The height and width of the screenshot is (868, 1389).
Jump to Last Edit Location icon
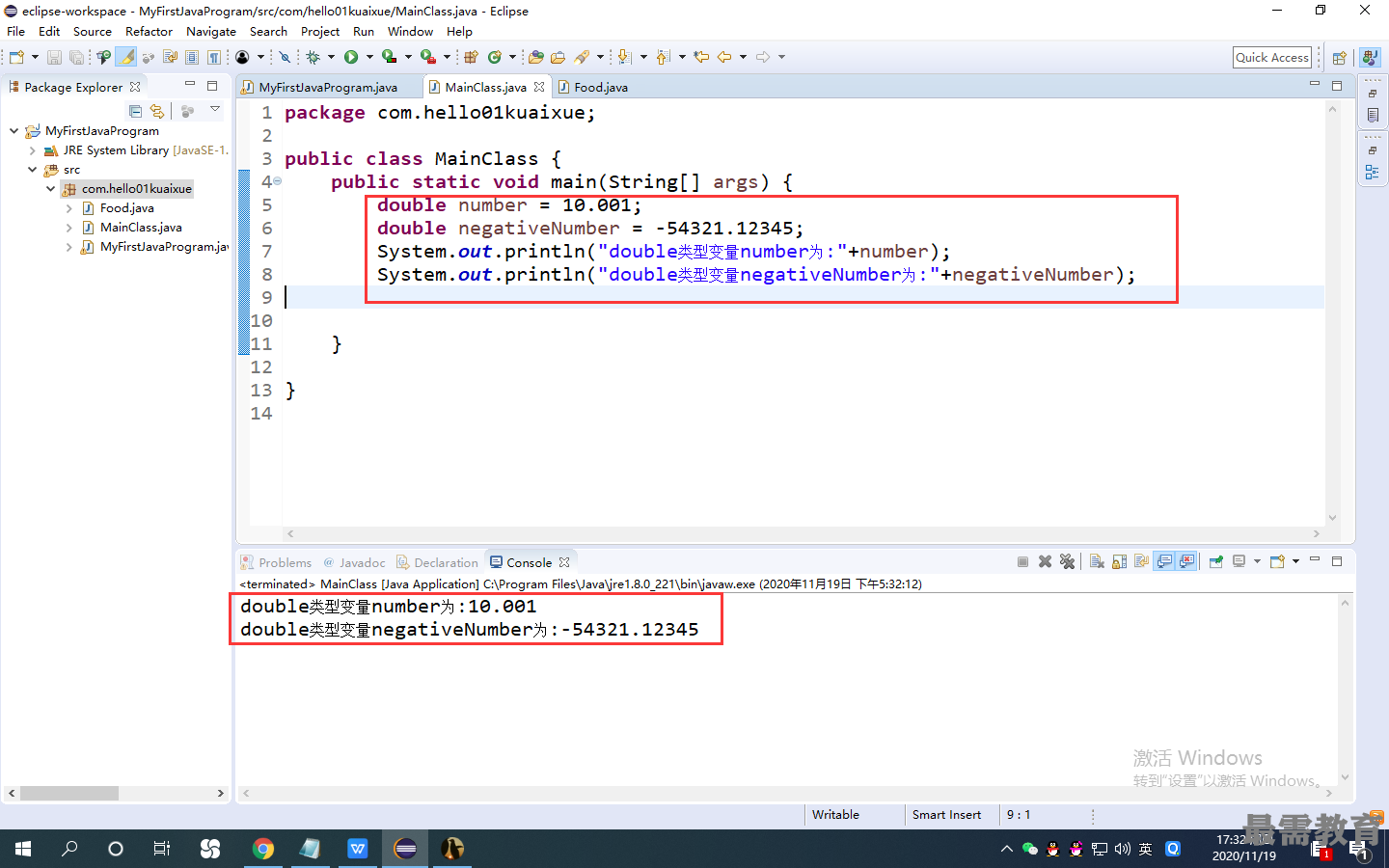pyautogui.click(x=701, y=57)
